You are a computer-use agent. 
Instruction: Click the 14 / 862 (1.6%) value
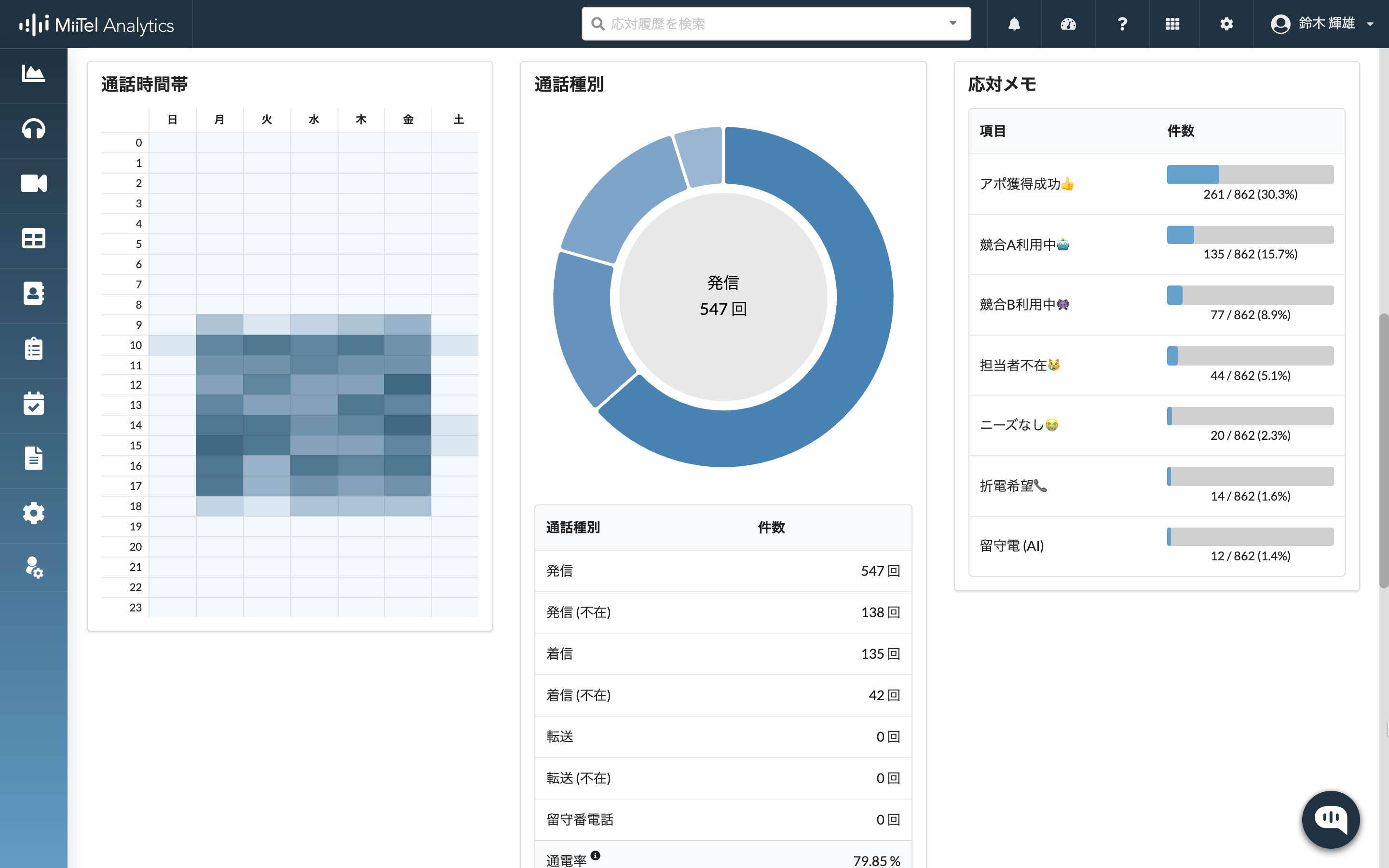[1250, 496]
